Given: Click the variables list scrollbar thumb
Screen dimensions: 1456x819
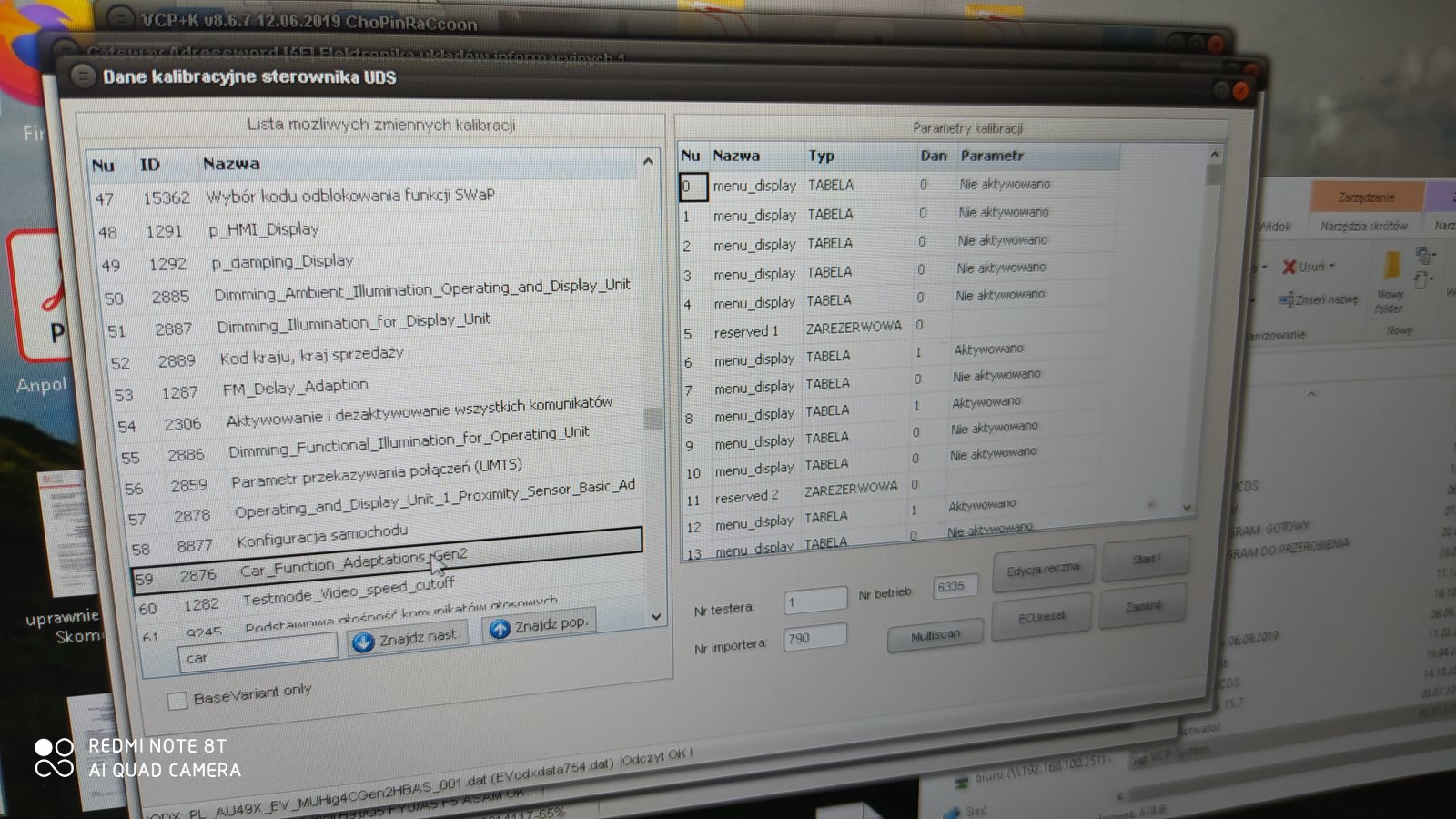Looking at the screenshot, I should [x=652, y=419].
